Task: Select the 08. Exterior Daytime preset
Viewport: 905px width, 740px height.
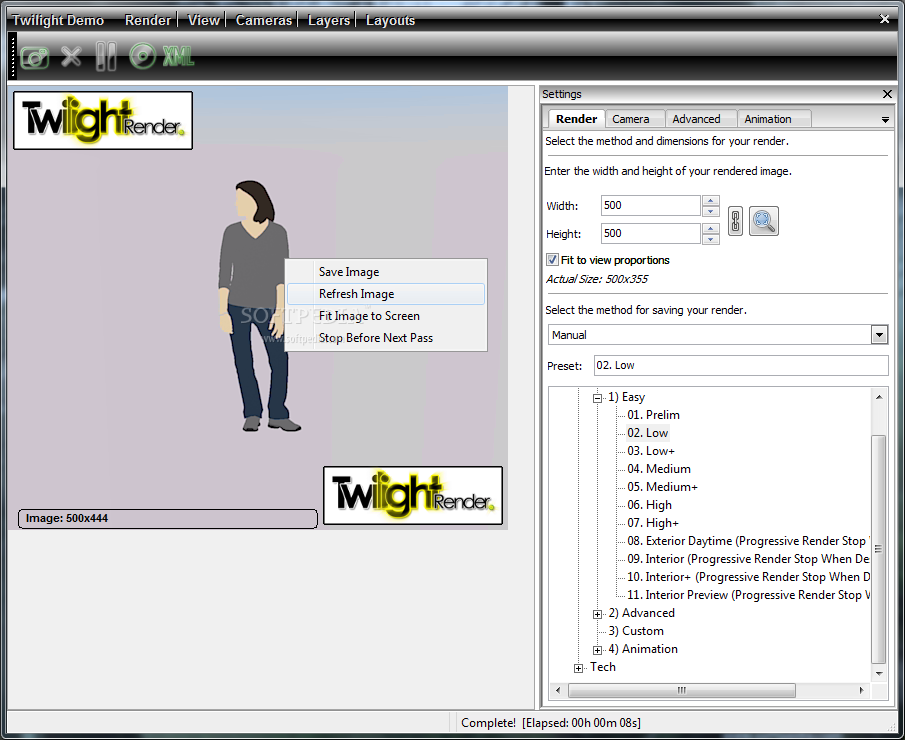Action: [x=748, y=541]
